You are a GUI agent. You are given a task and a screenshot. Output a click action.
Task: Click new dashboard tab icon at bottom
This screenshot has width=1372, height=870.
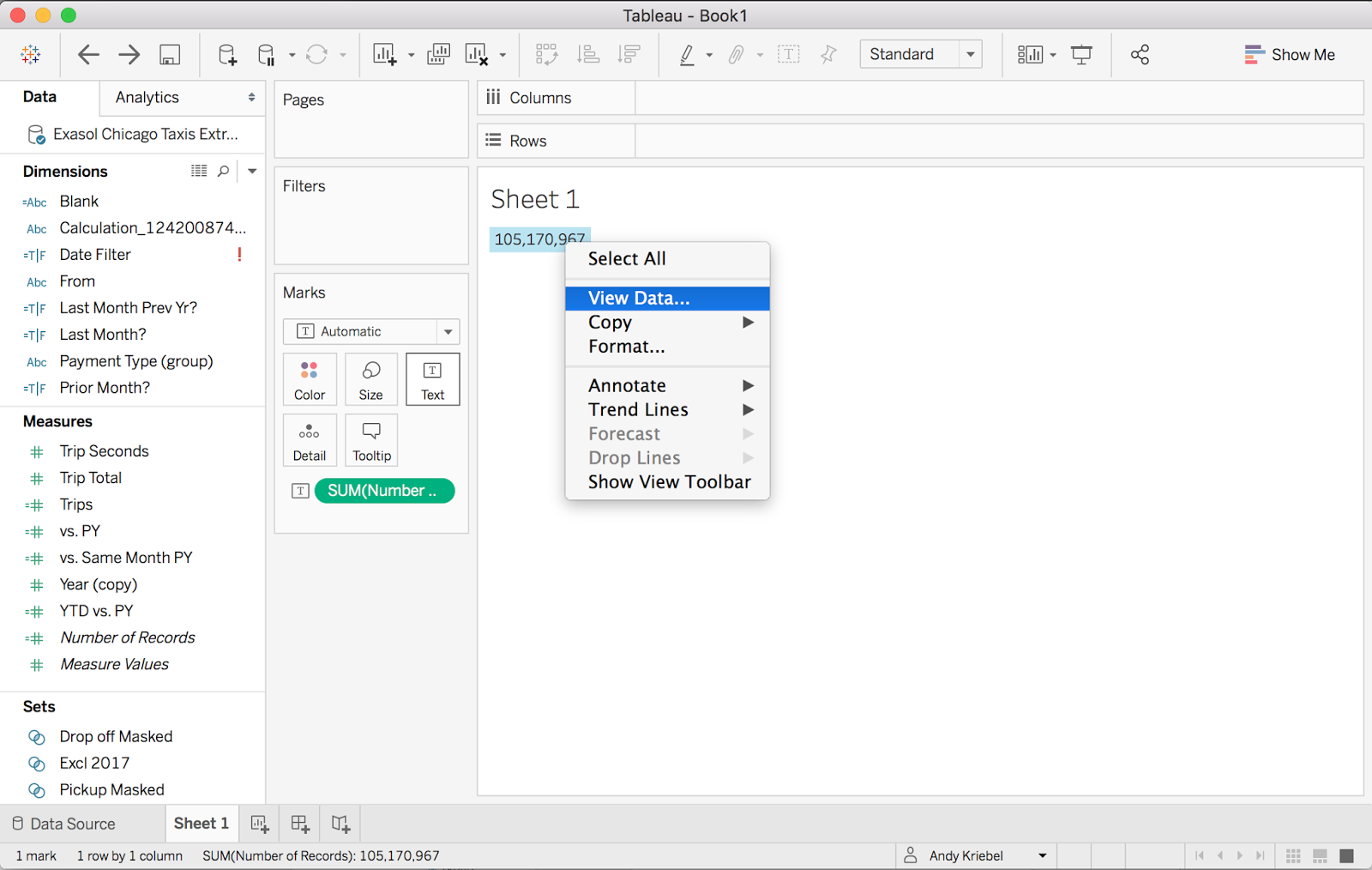point(300,825)
